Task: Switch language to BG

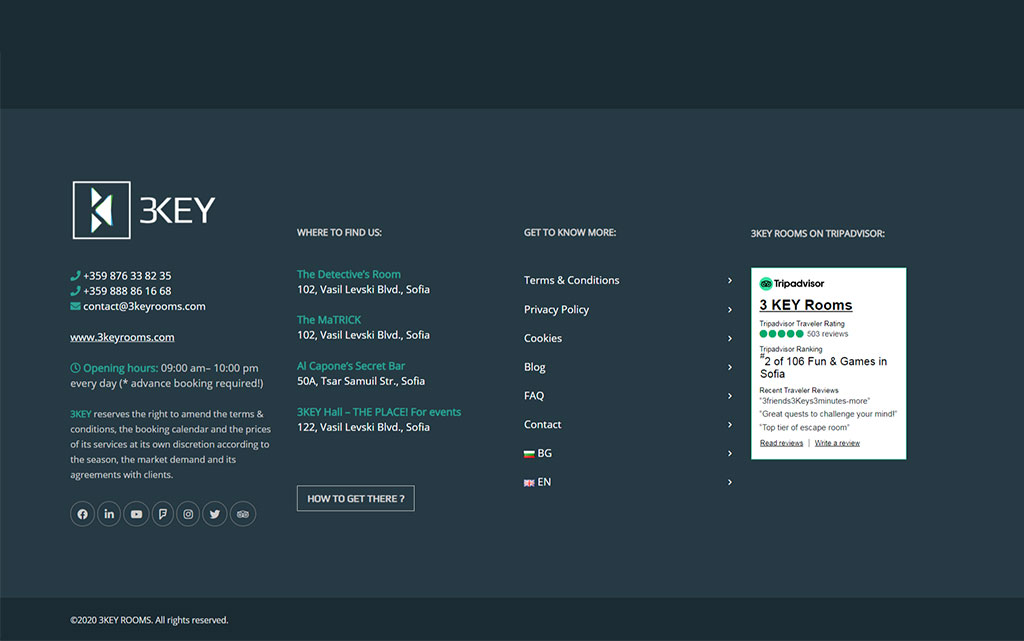Action: click(540, 453)
